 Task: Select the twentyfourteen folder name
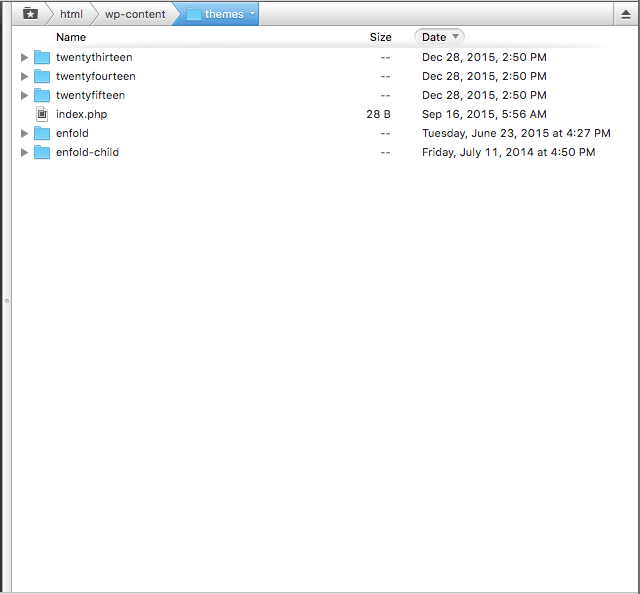pyautogui.click(x=96, y=76)
